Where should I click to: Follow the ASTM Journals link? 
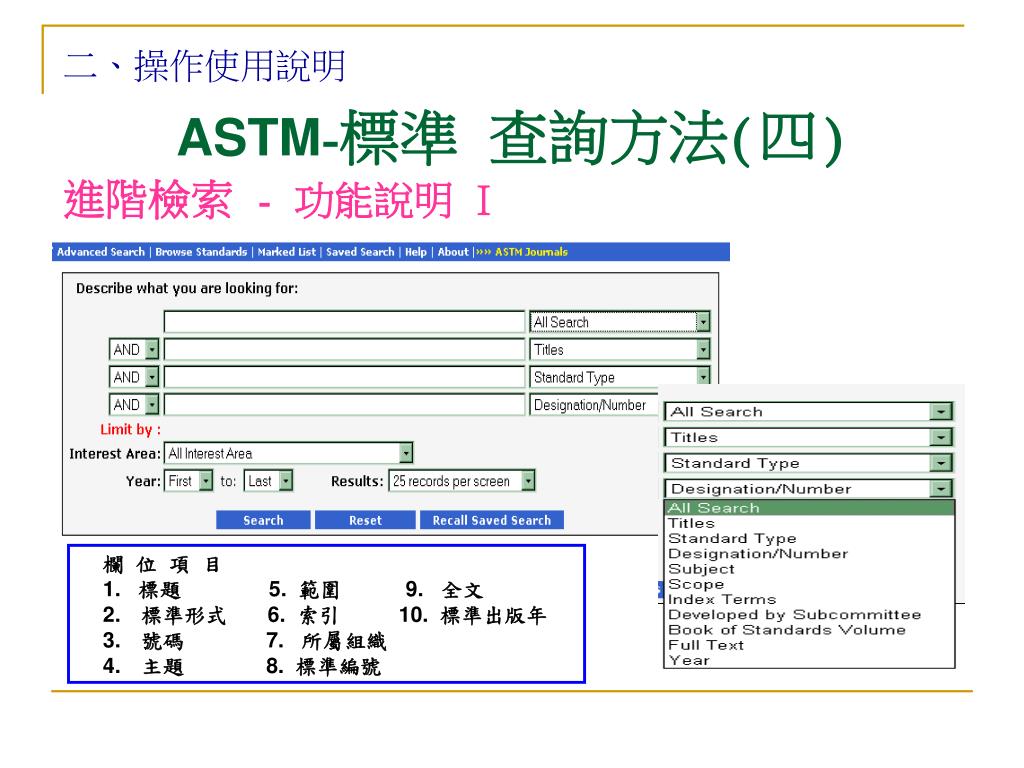tap(531, 252)
